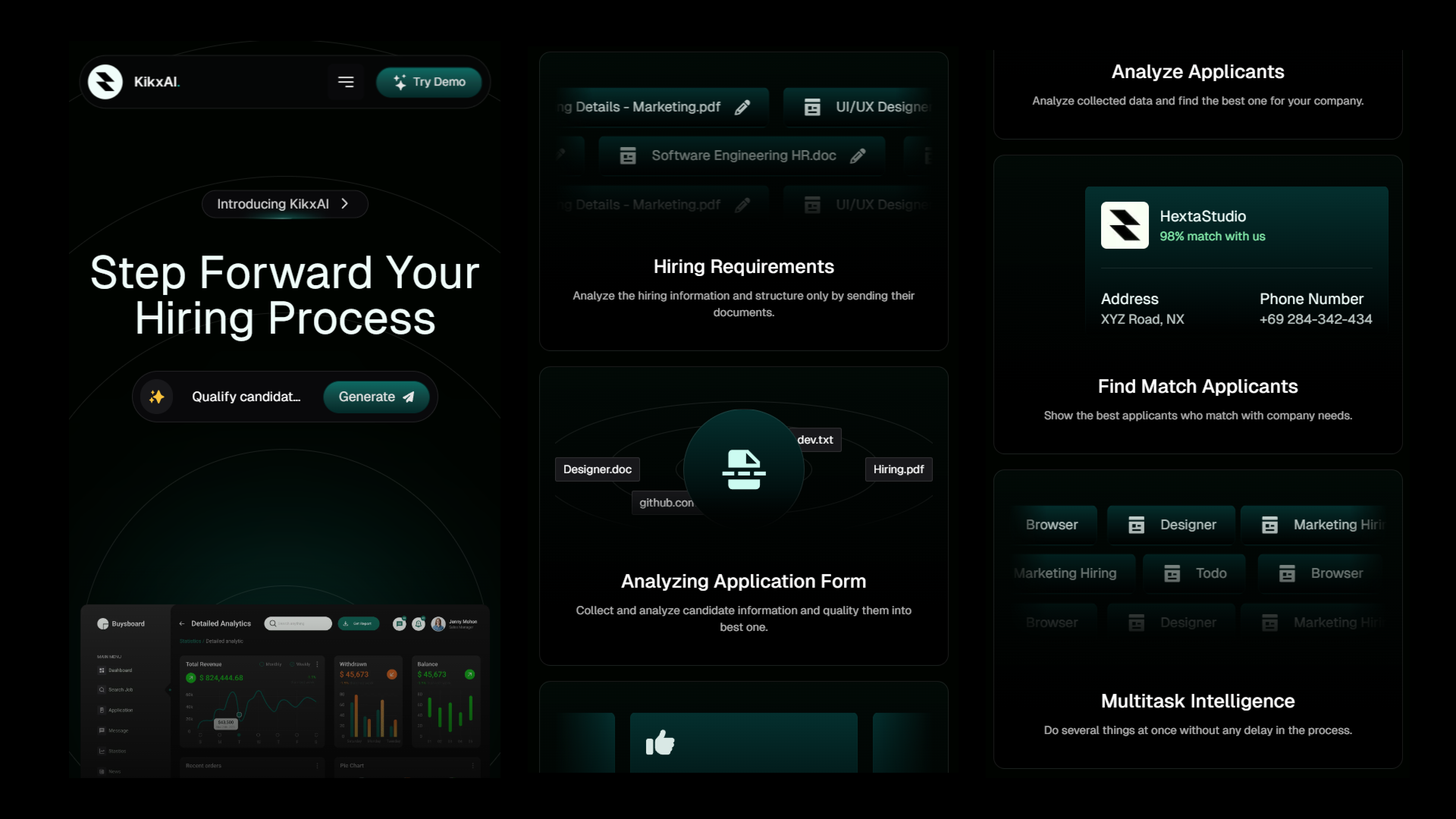1456x819 pixels.
Task: Click the Get Report button in dashboard
Action: click(x=358, y=624)
